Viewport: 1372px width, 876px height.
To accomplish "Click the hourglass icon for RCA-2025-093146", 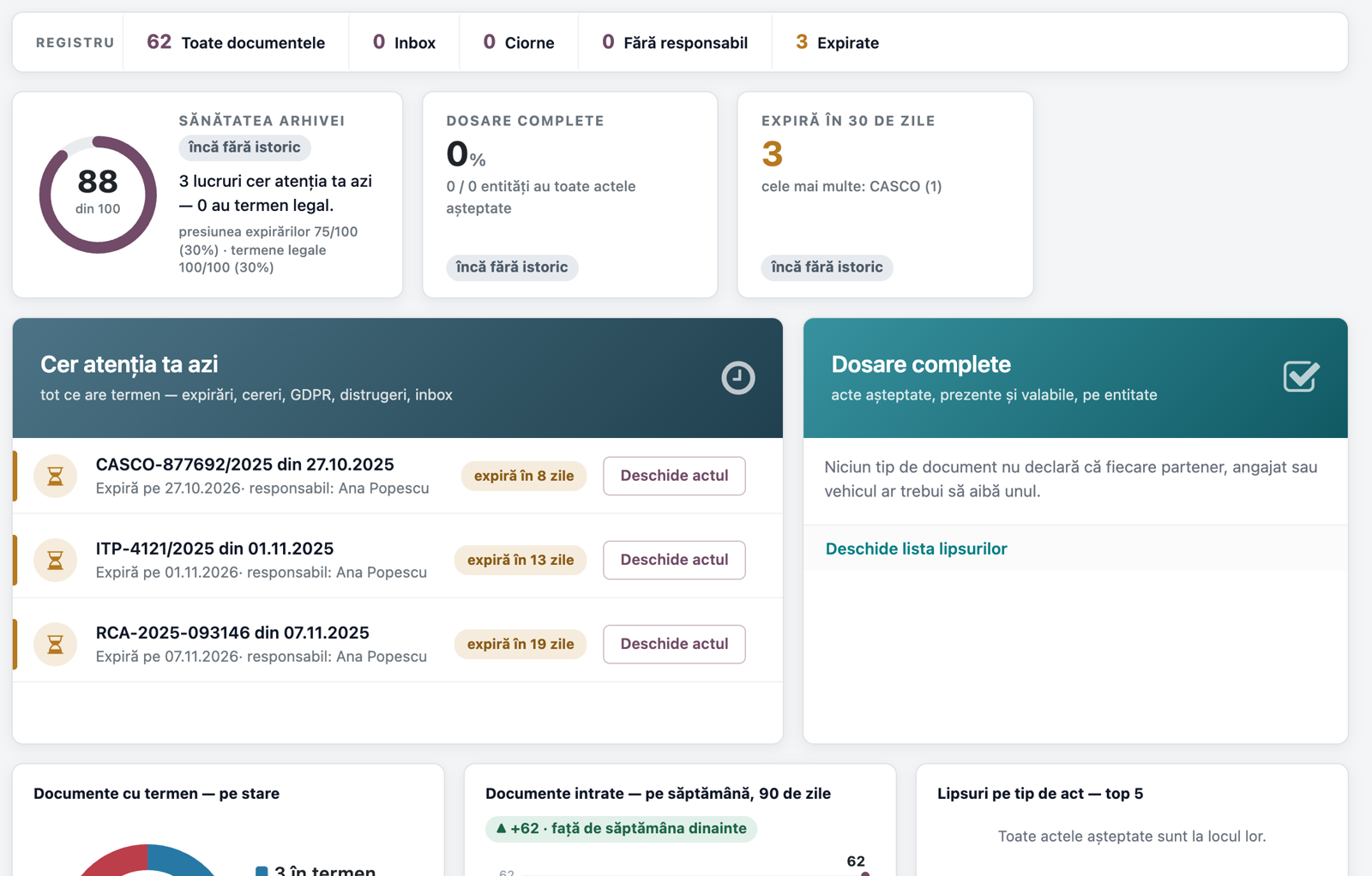I will click(x=55, y=644).
